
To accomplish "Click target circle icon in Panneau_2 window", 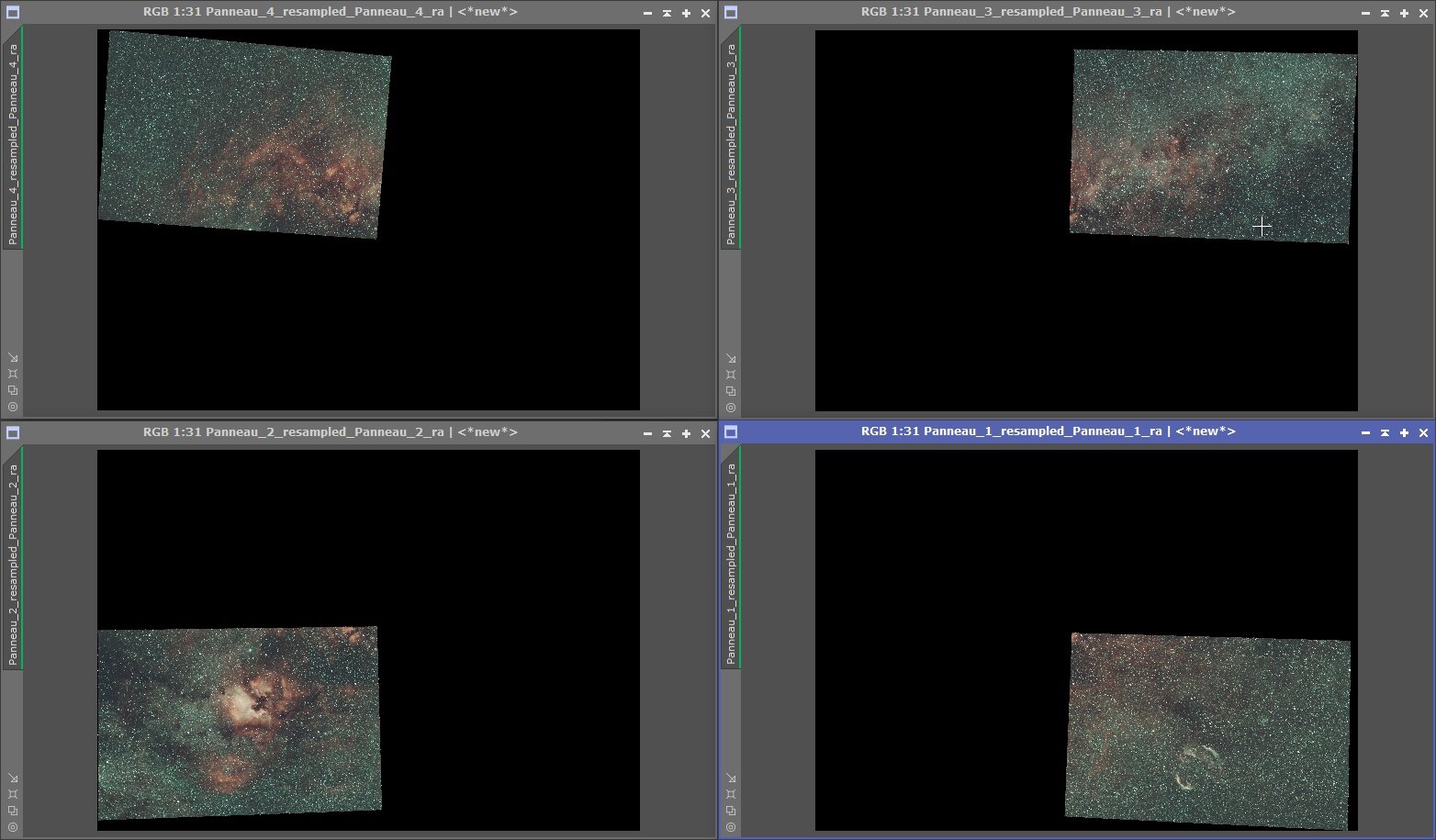I will pyautogui.click(x=13, y=827).
